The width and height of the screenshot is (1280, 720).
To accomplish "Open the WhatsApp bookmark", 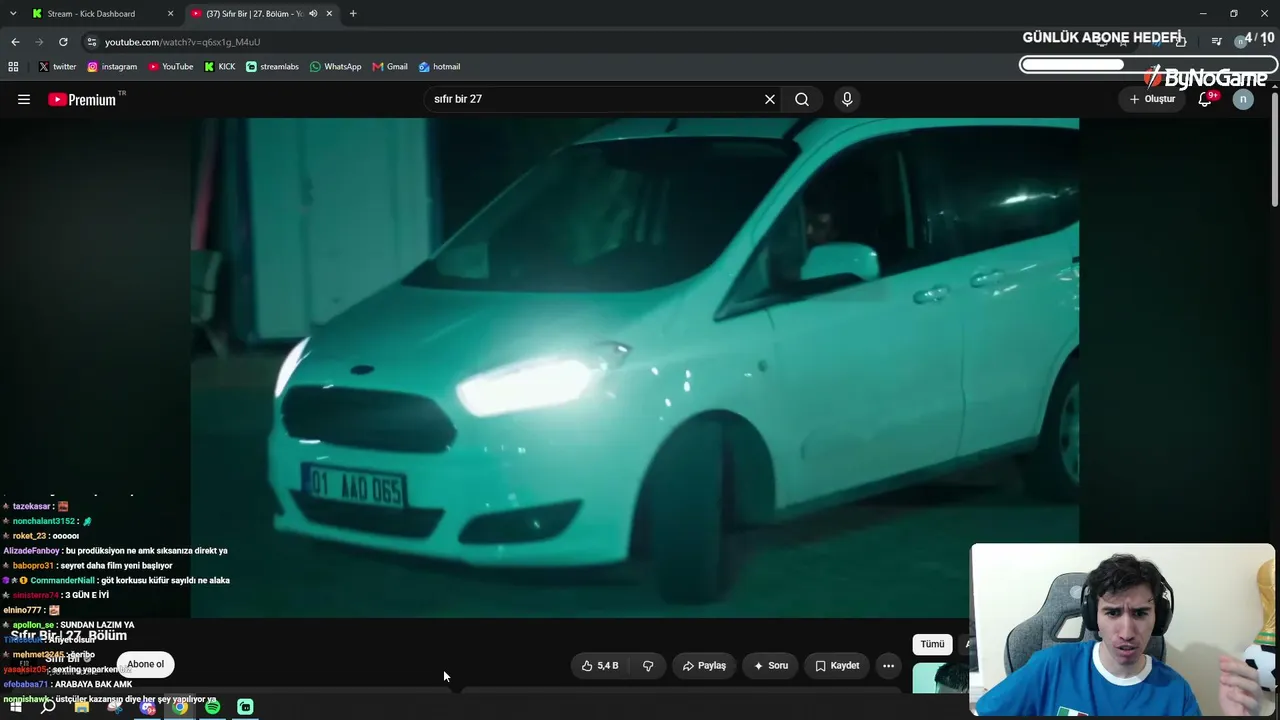I will click(x=335, y=67).
